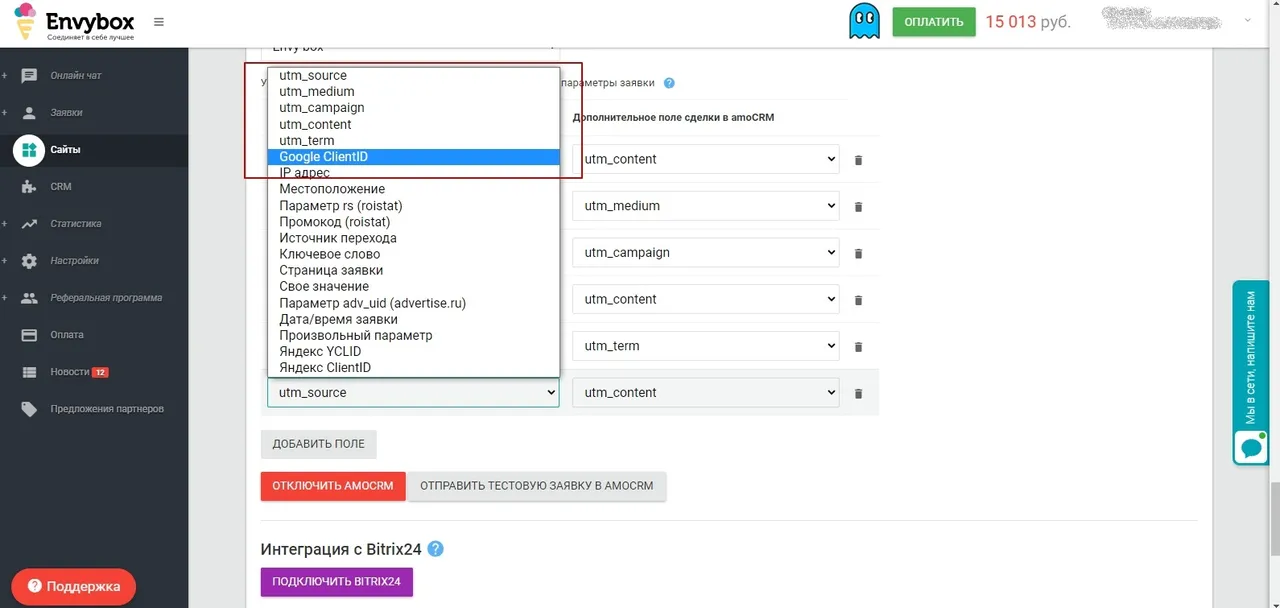1280x608 pixels.
Task: Select Ключевое слово option
Action: point(413,254)
